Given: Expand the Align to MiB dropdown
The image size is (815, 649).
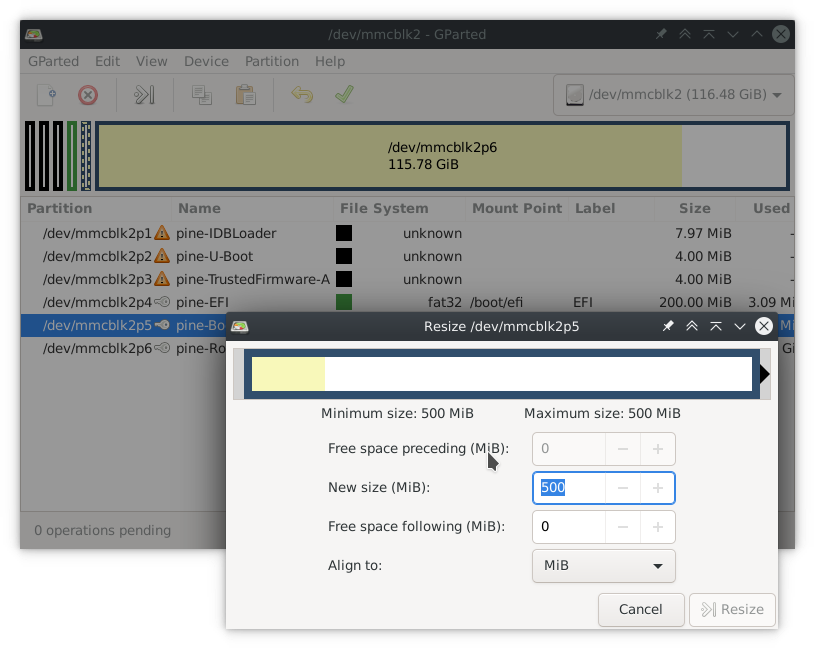Looking at the screenshot, I should point(603,566).
